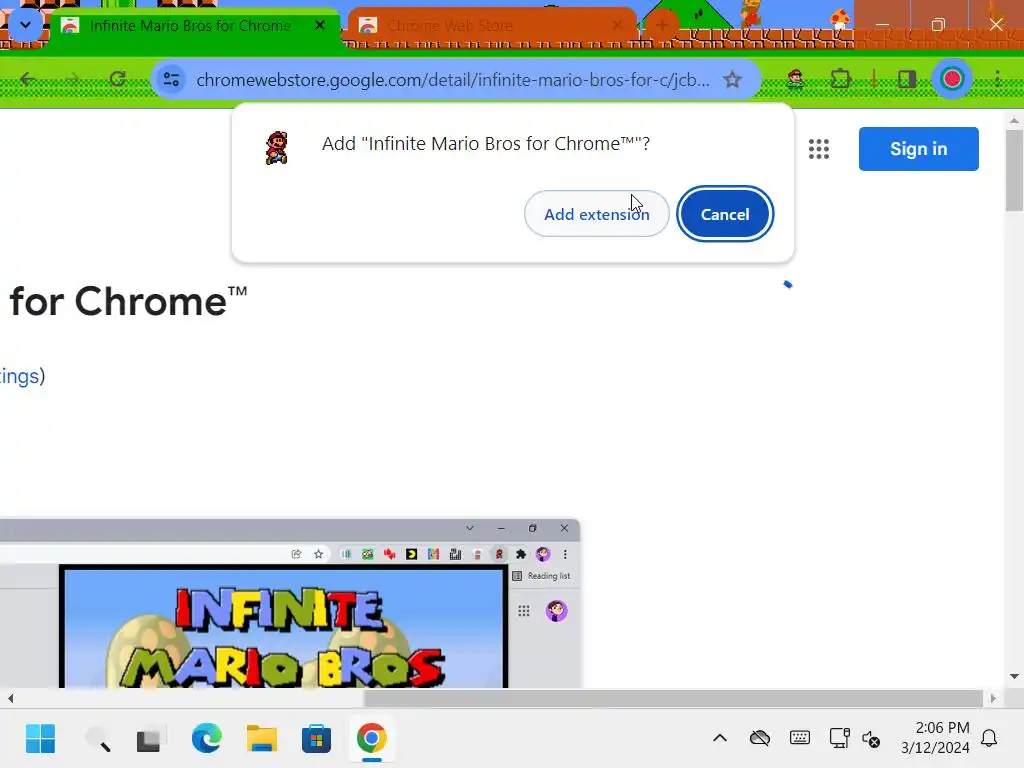
Task: Go forward to the next page
Action: (x=72, y=80)
